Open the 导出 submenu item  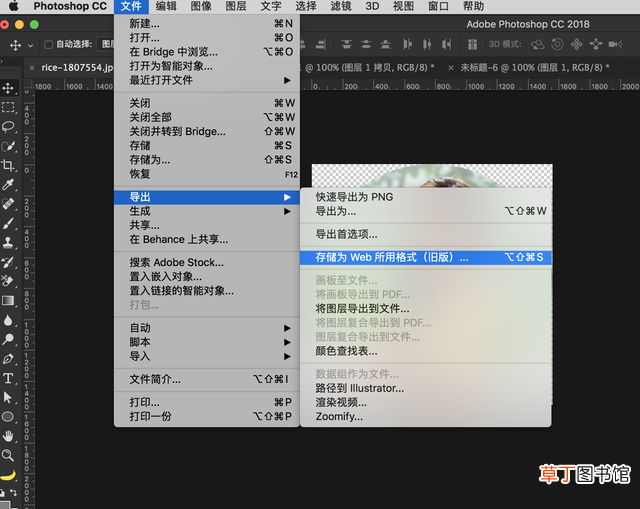click(207, 197)
